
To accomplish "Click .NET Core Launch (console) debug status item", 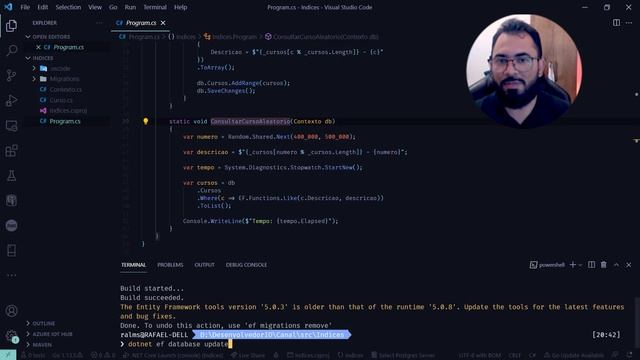I will pos(173,356).
